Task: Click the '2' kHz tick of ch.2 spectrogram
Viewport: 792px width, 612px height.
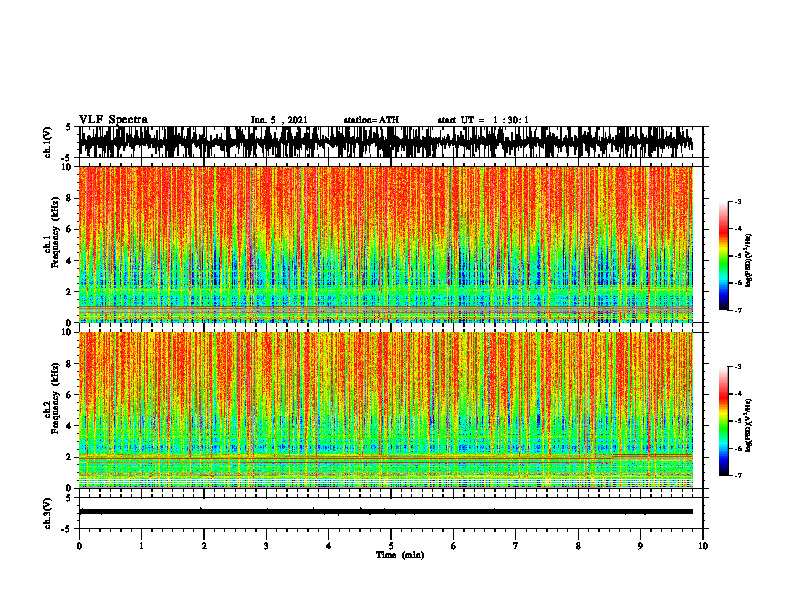Action: [x=70, y=457]
